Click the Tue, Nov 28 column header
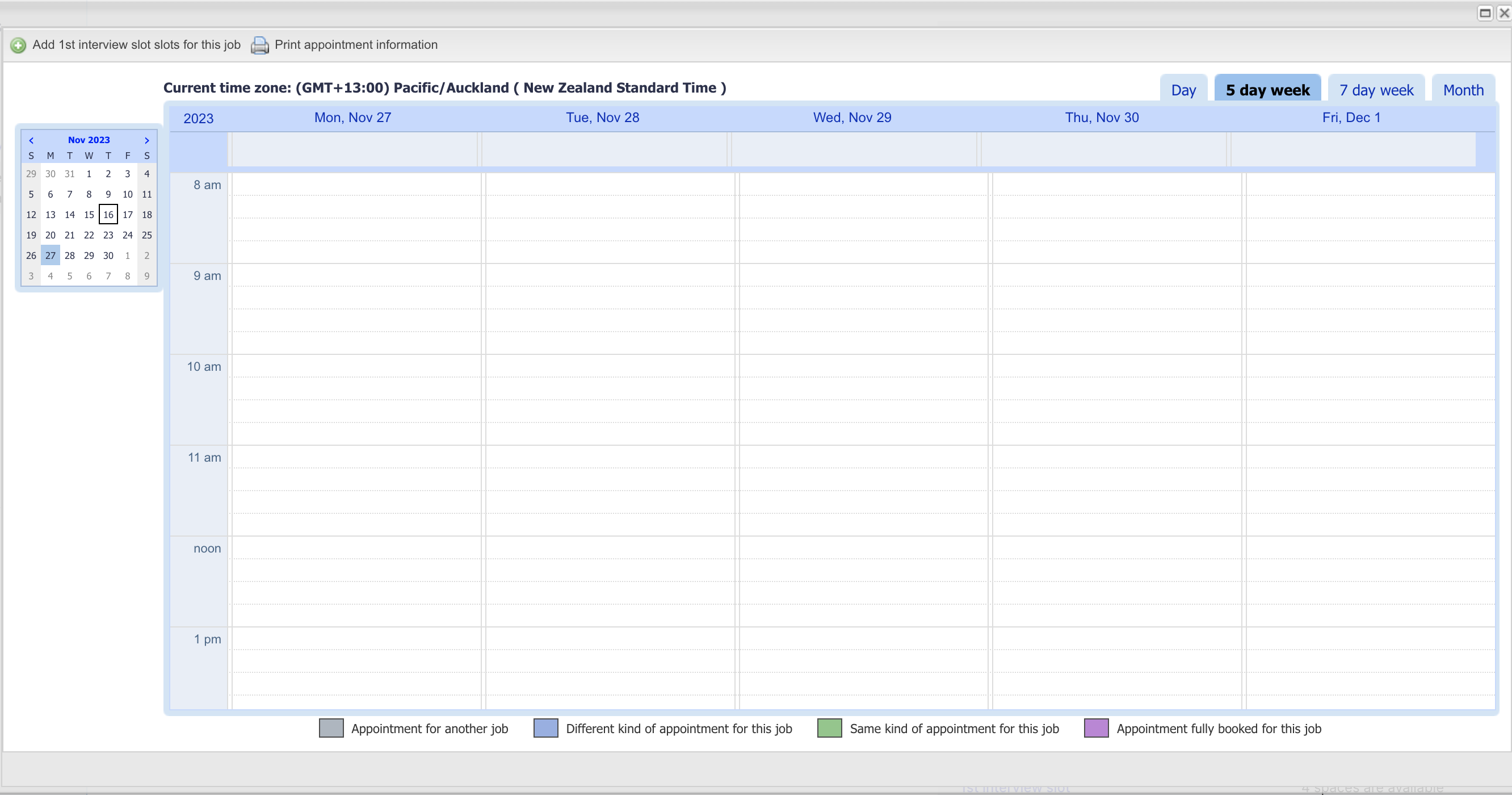Image resolution: width=1512 pixels, height=795 pixels. (602, 118)
